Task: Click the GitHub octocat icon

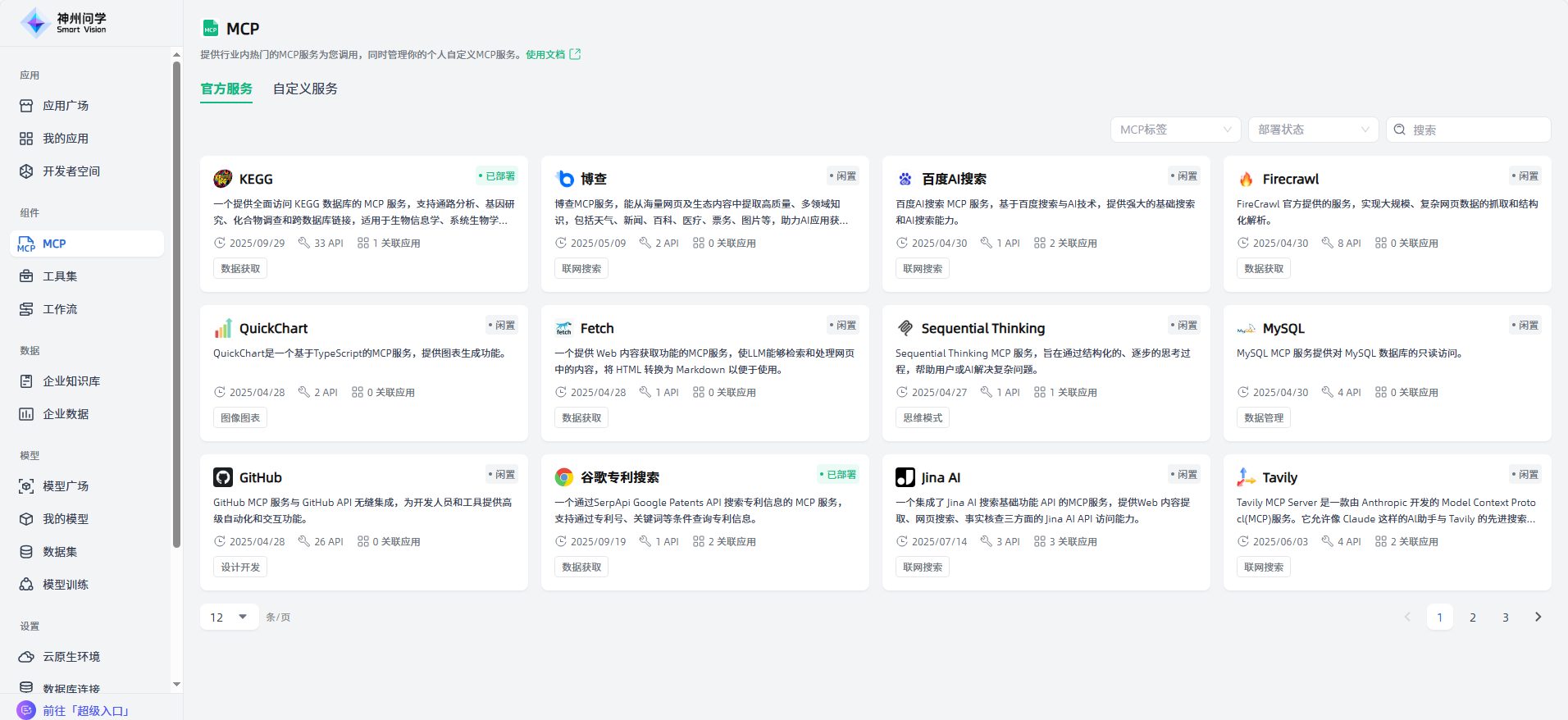Action: click(222, 477)
